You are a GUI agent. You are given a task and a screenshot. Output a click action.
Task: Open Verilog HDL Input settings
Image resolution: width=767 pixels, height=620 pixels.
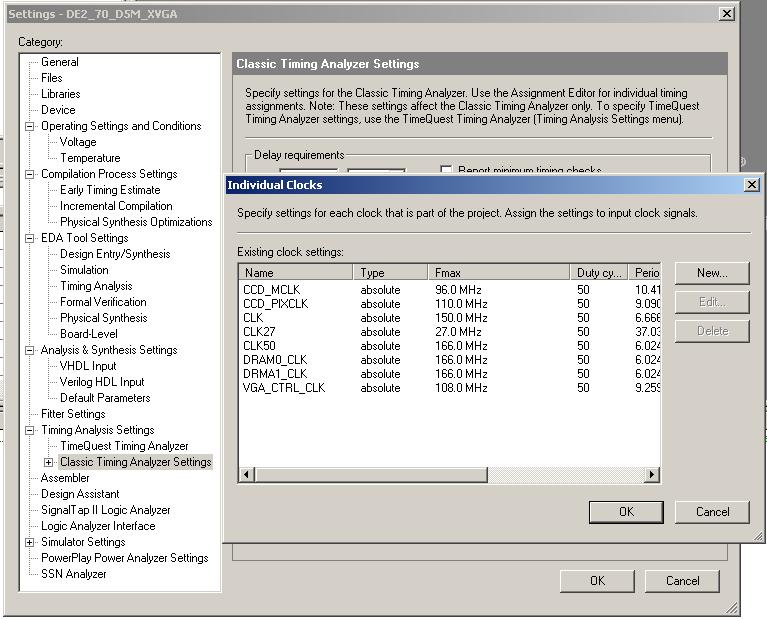(x=102, y=382)
